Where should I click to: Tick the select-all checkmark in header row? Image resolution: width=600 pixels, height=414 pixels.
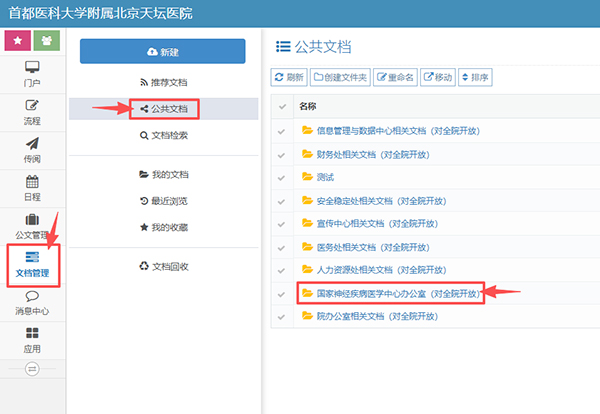[282, 106]
